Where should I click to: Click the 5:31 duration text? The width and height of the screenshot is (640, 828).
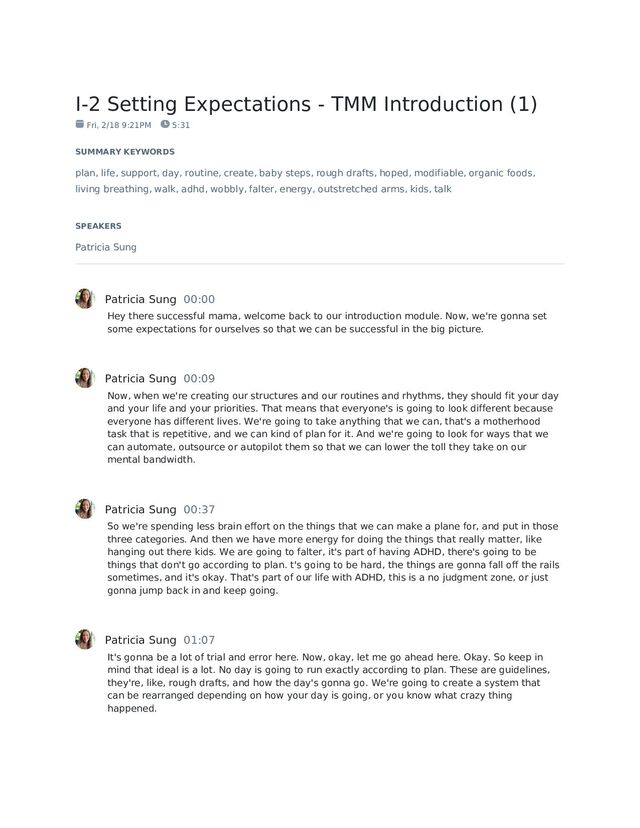(x=181, y=126)
